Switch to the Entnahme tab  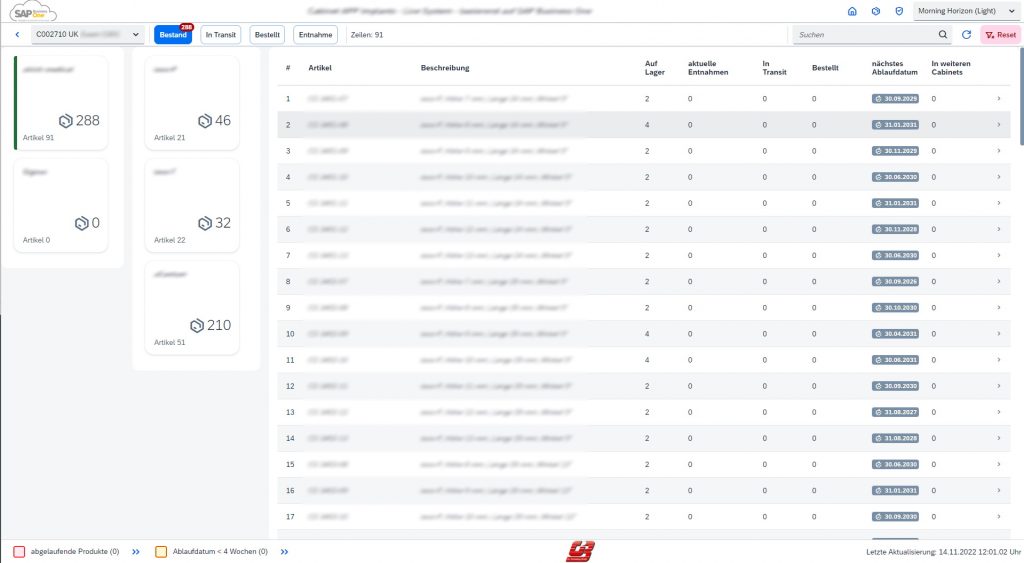(317, 35)
